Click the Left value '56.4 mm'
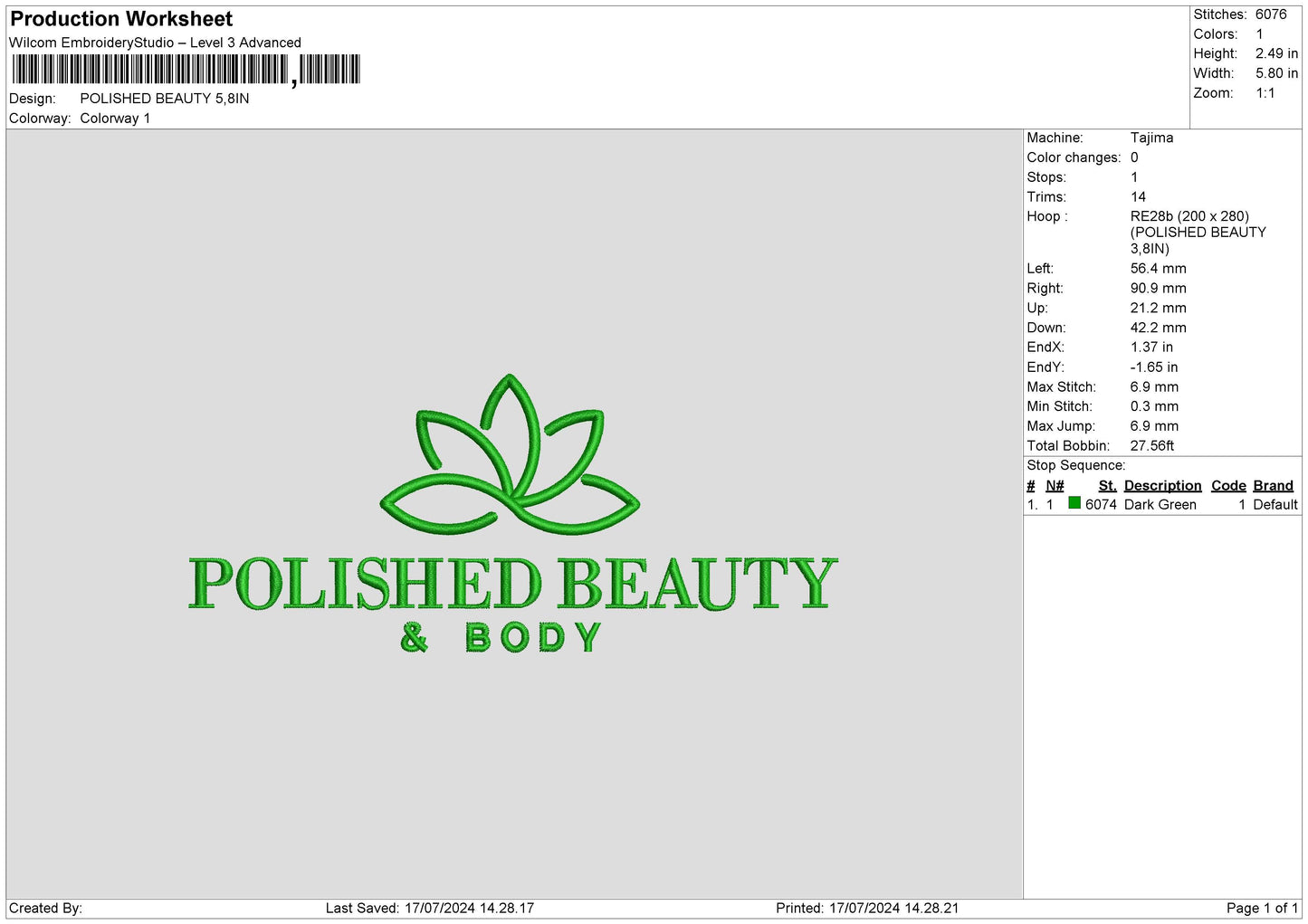 (1158, 269)
